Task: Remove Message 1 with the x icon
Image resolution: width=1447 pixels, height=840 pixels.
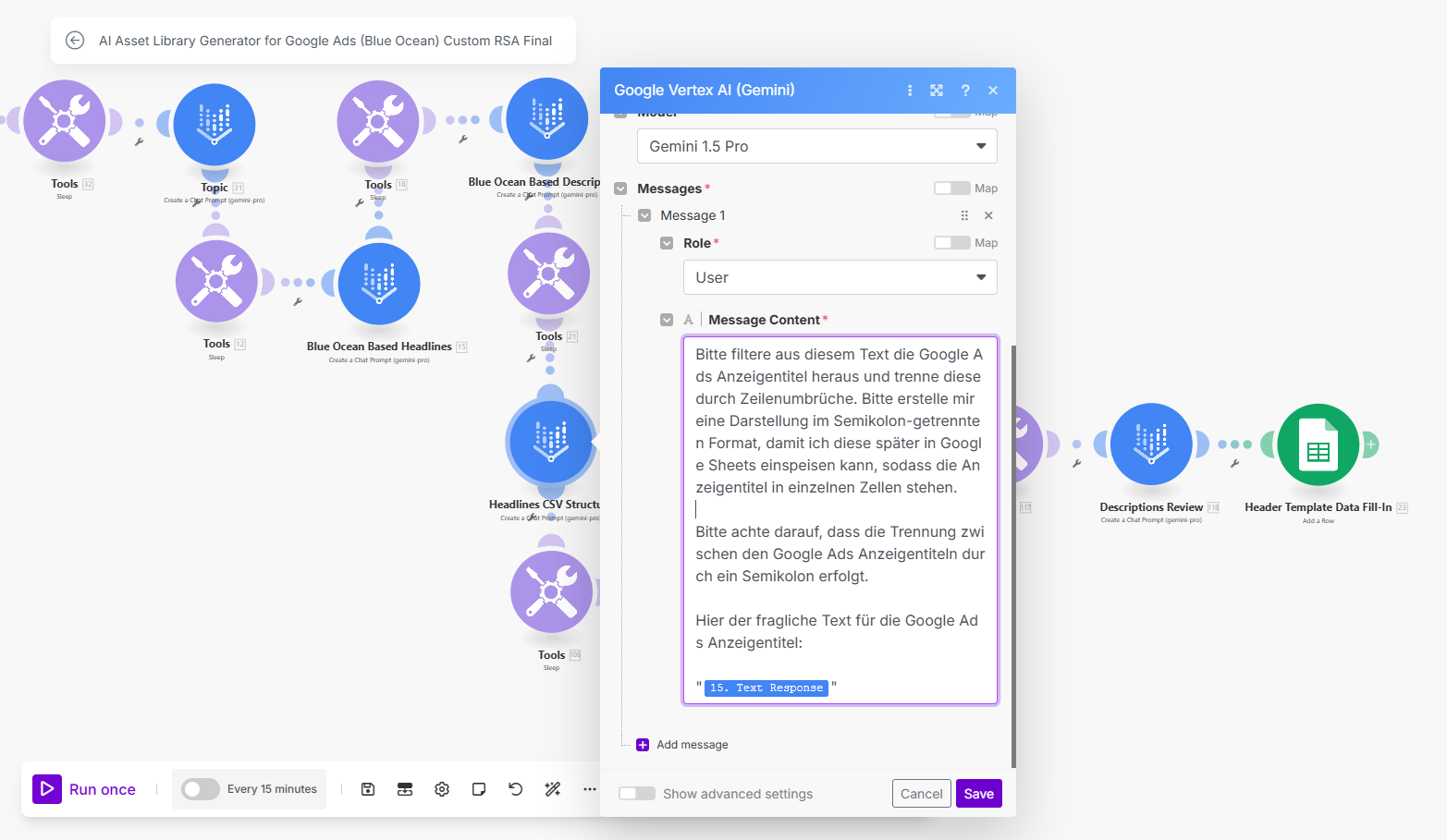Action: 988,215
